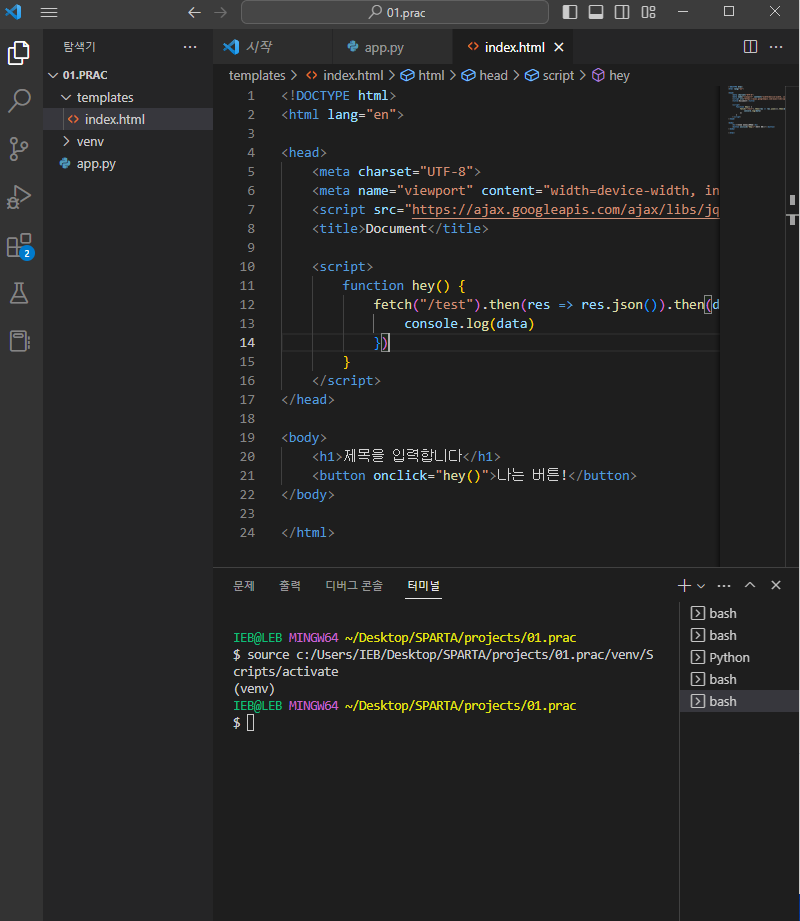Image resolution: width=800 pixels, height=921 pixels.
Task: Split the editor to the right
Action: click(x=750, y=47)
